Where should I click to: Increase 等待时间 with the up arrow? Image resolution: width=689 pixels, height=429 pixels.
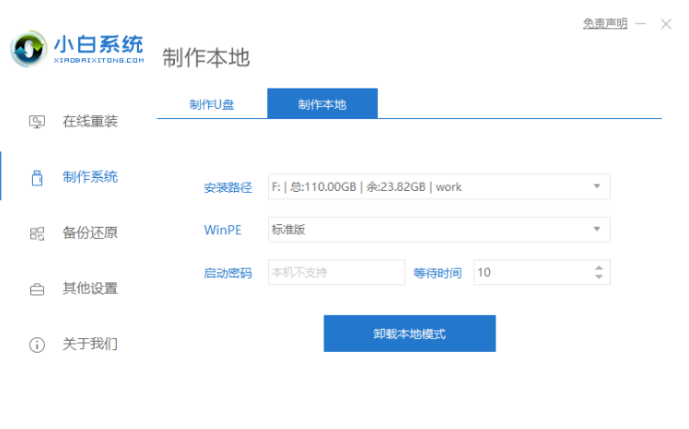click(x=598, y=267)
